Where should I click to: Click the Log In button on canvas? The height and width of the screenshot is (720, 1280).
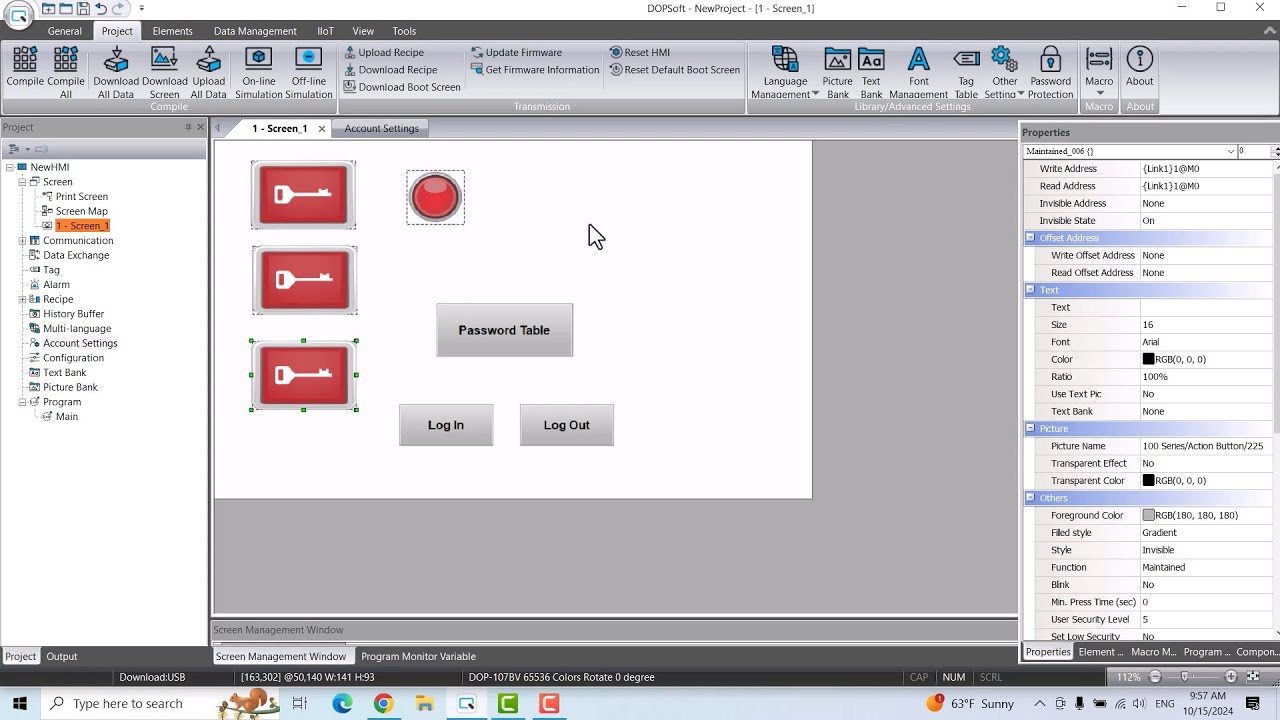pos(446,425)
